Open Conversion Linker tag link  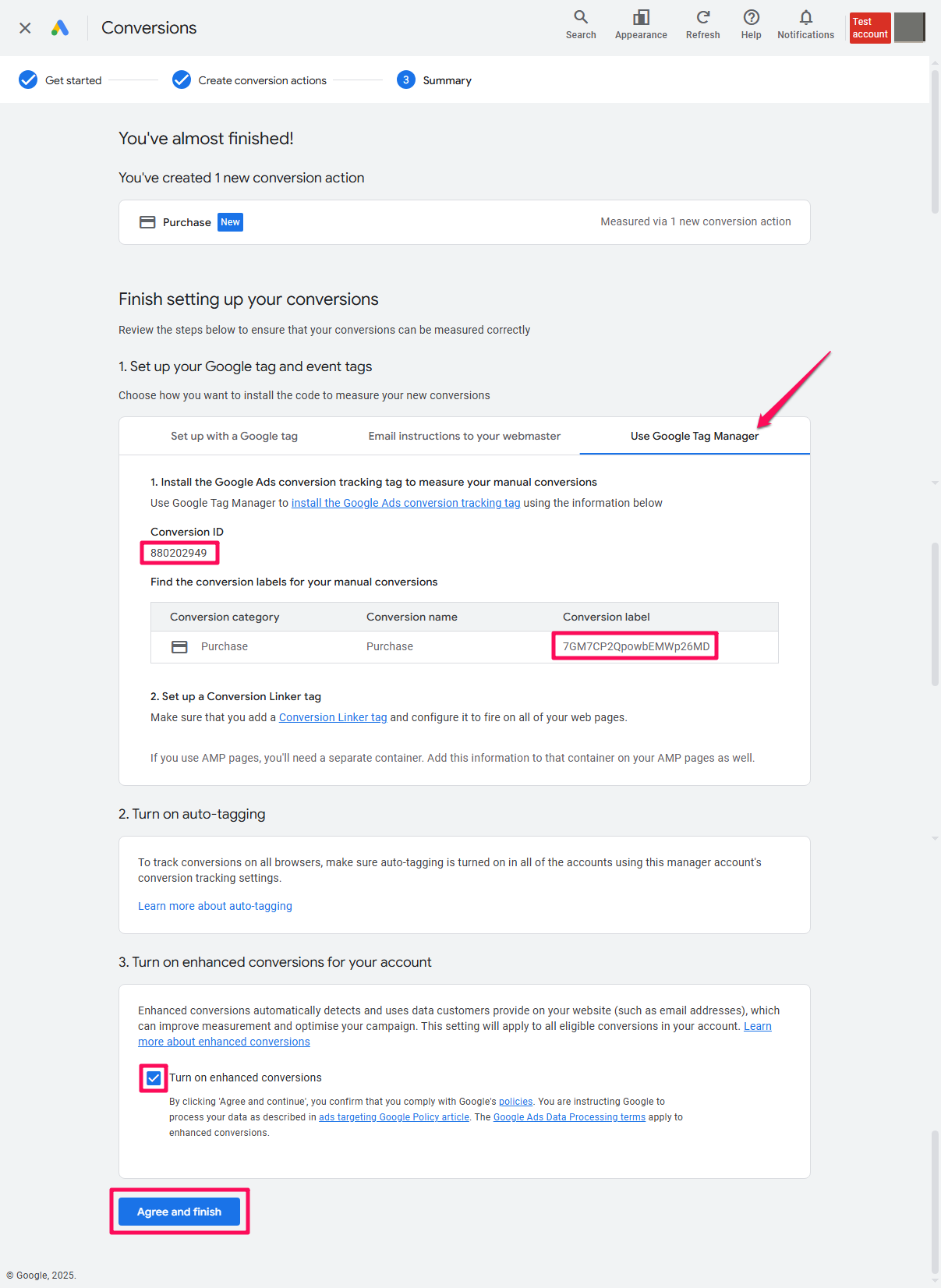pyautogui.click(x=333, y=717)
